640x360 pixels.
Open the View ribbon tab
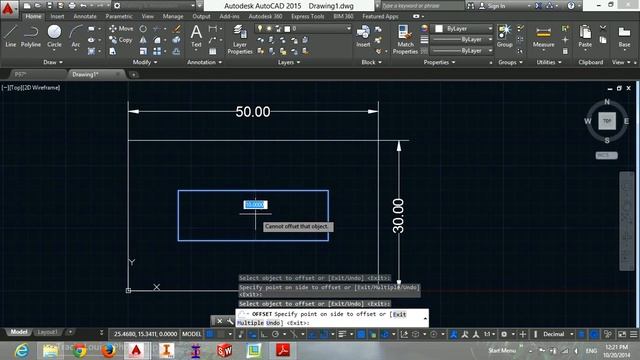point(147,16)
